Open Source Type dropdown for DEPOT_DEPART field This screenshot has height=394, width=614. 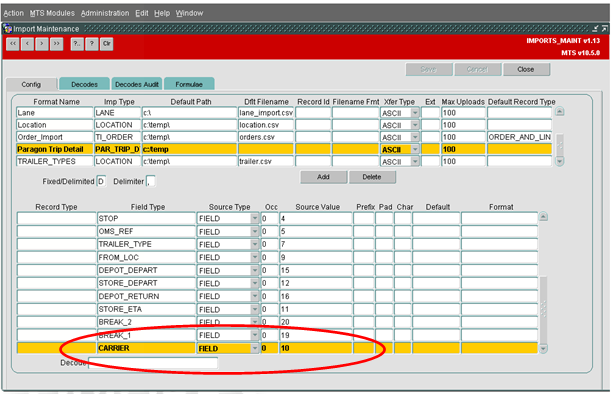pyautogui.click(x=255, y=270)
